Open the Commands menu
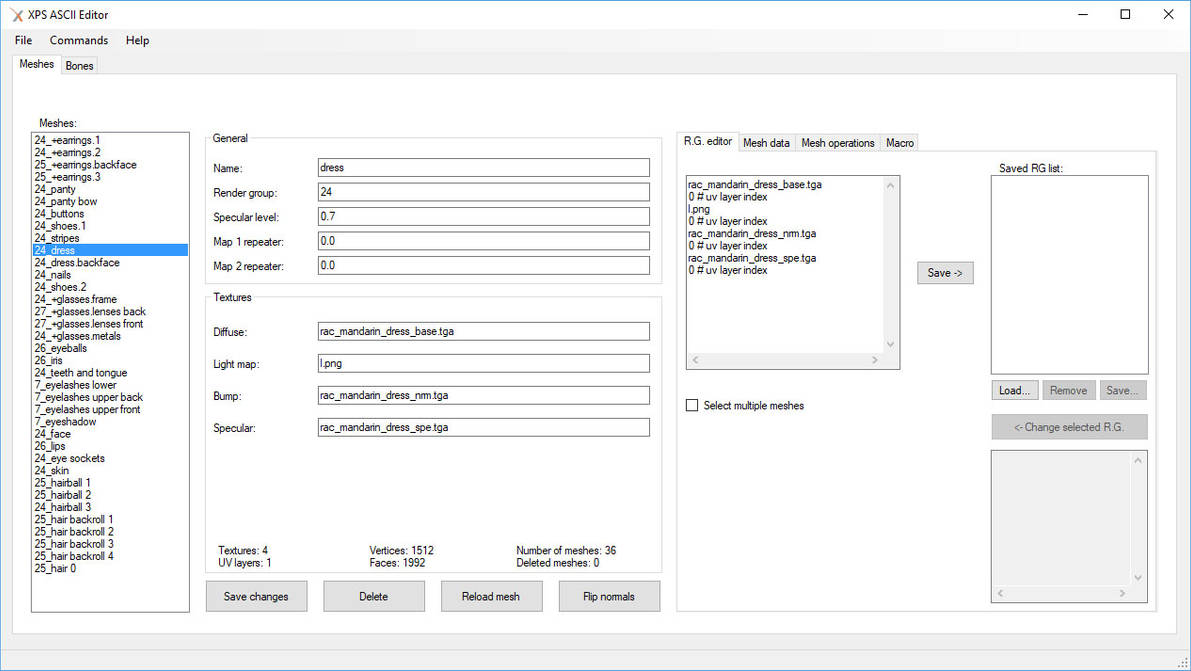This screenshot has height=671, width=1191. 79,40
